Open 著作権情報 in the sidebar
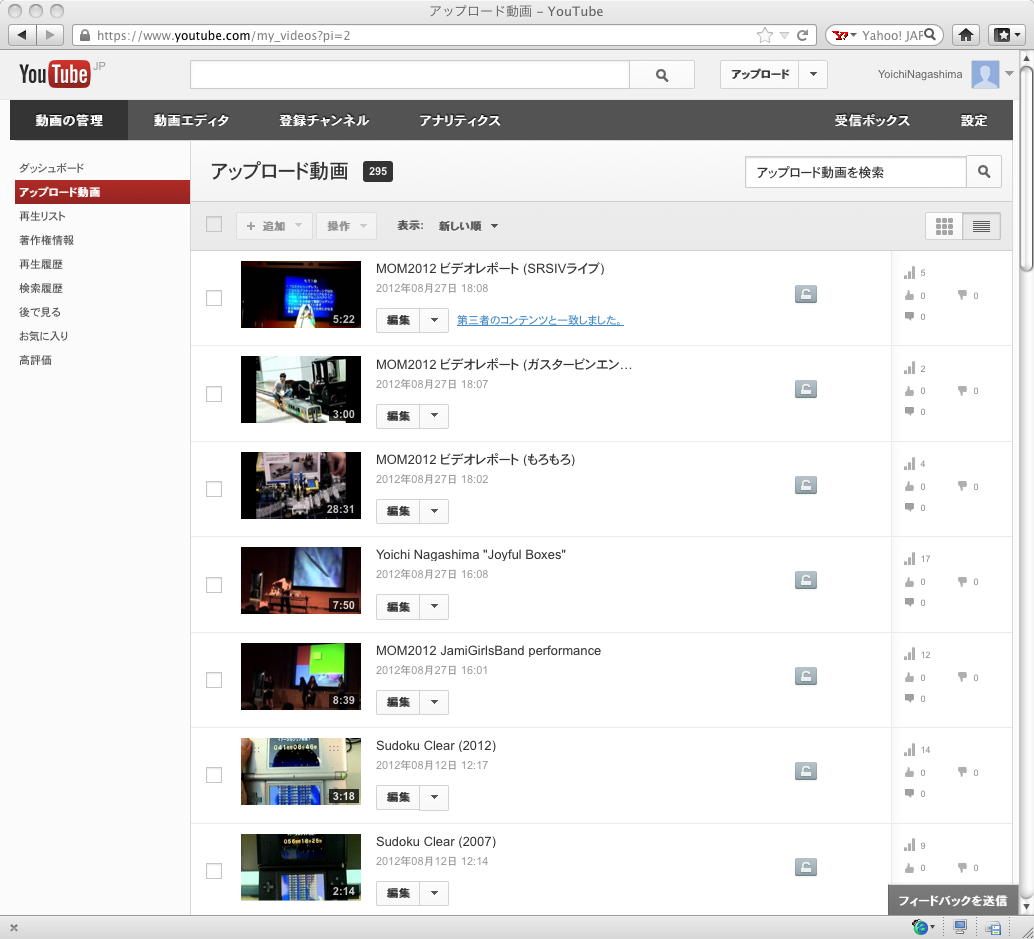Image resolution: width=1034 pixels, height=939 pixels. (x=46, y=240)
